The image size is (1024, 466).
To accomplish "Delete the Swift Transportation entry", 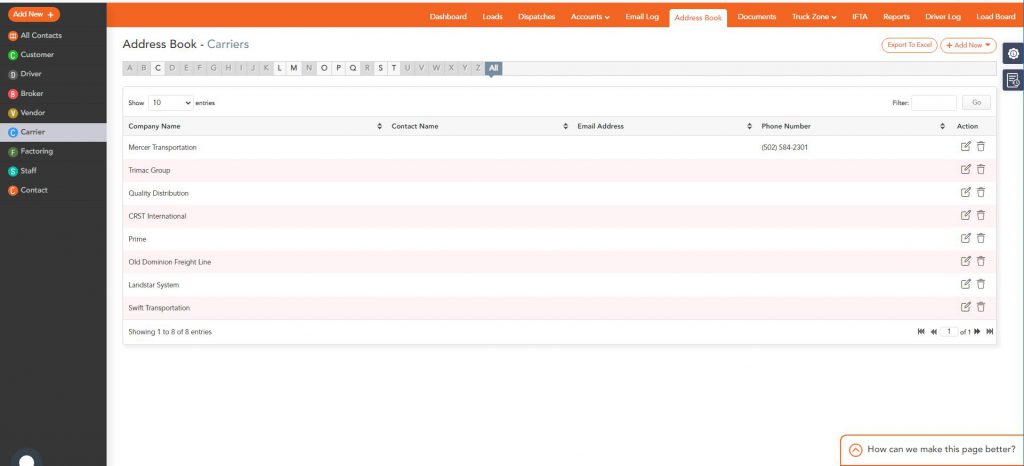I will click(x=980, y=307).
